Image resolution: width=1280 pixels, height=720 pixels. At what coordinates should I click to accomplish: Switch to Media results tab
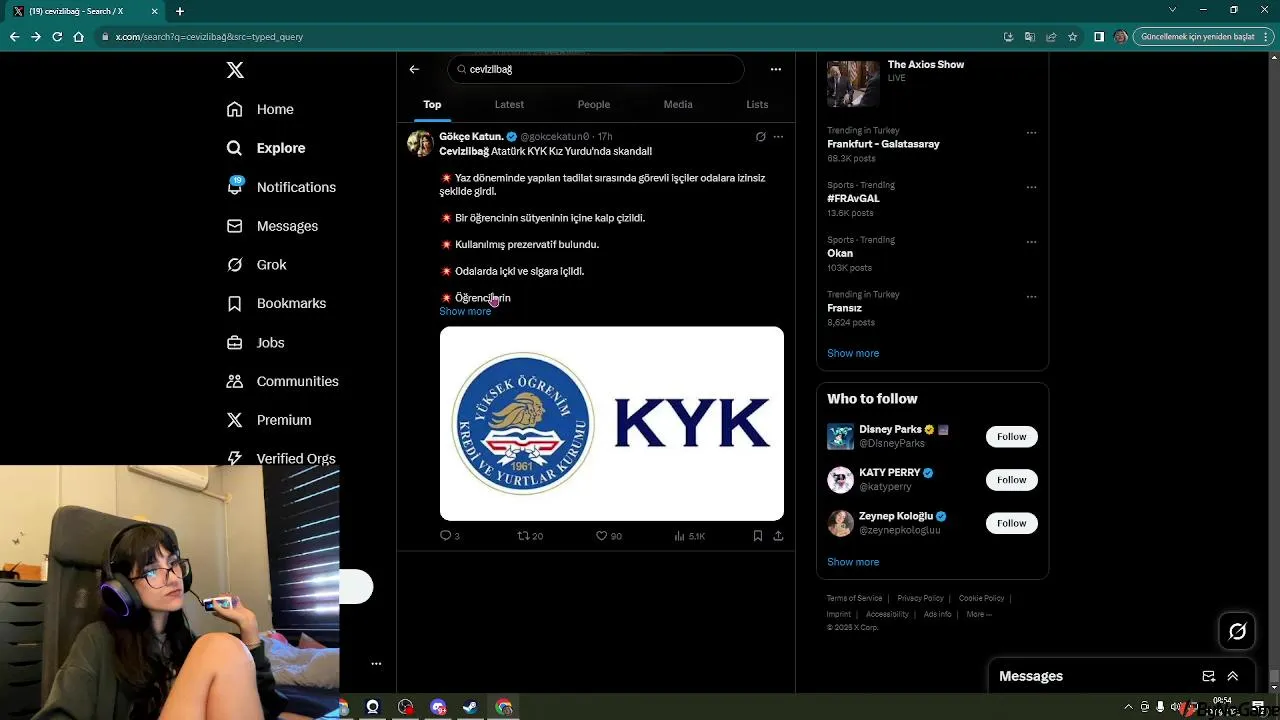pyautogui.click(x=678, y=104)
